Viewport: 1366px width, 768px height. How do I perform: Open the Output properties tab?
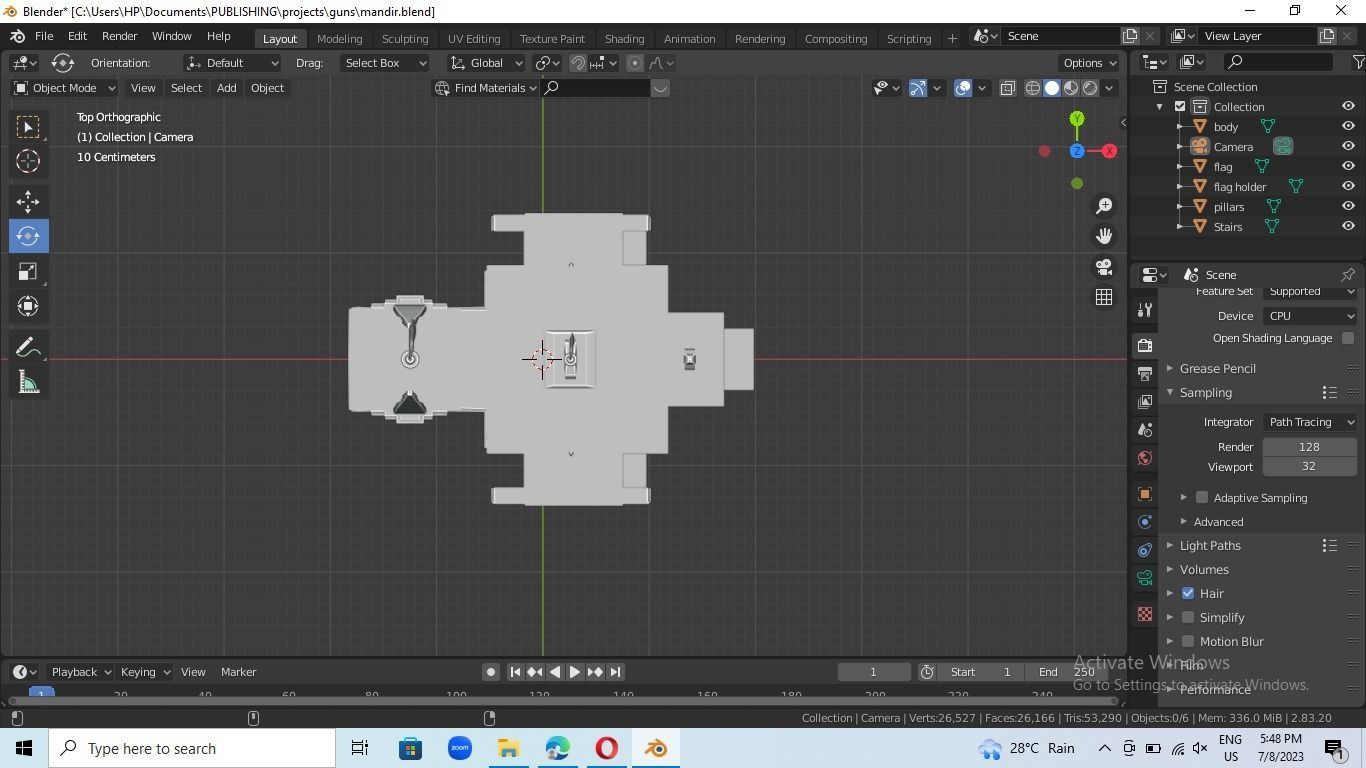1145,373
